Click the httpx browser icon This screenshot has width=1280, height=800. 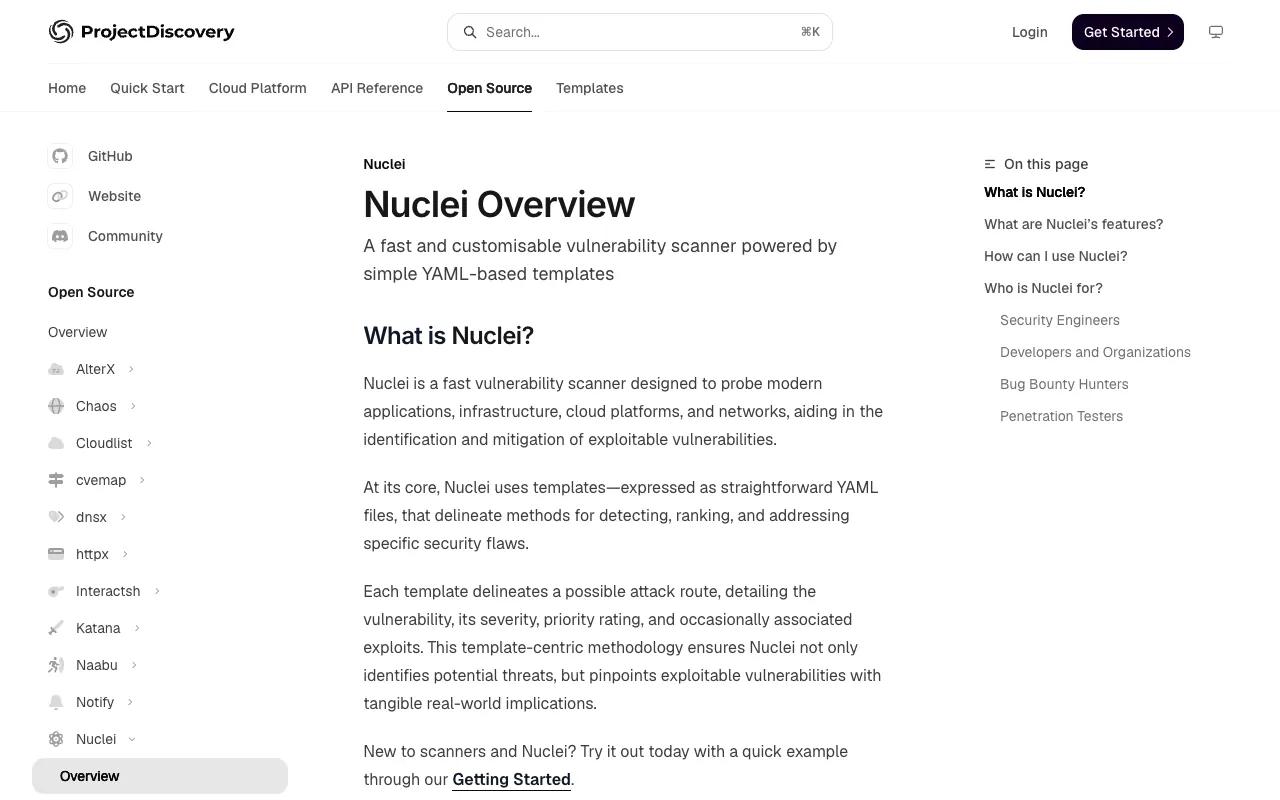[56, 554]
